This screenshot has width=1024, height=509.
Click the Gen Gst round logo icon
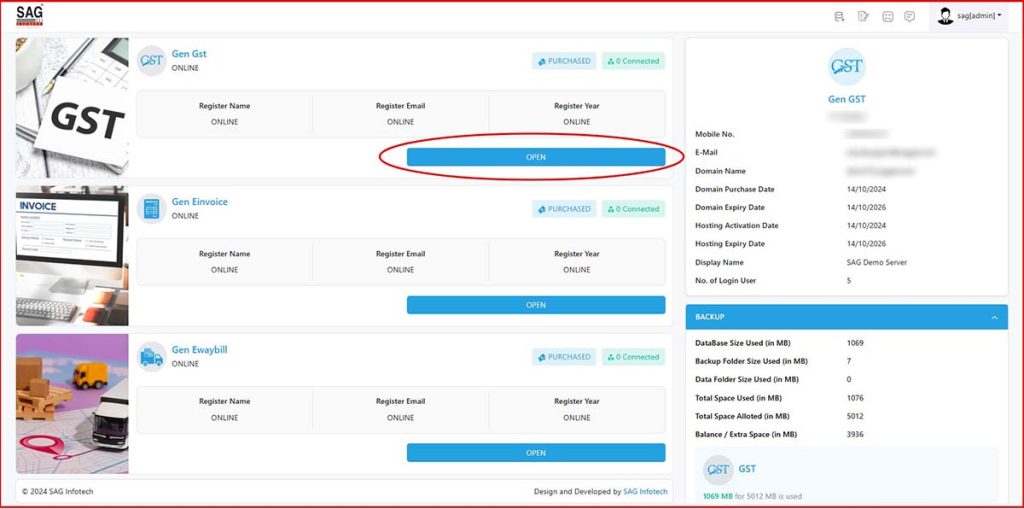(x=152, y=61)
